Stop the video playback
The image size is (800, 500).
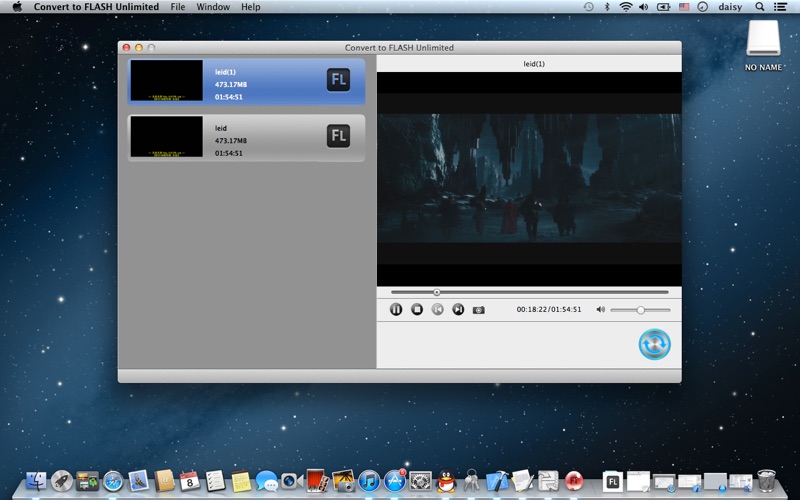tap(417, 309)
